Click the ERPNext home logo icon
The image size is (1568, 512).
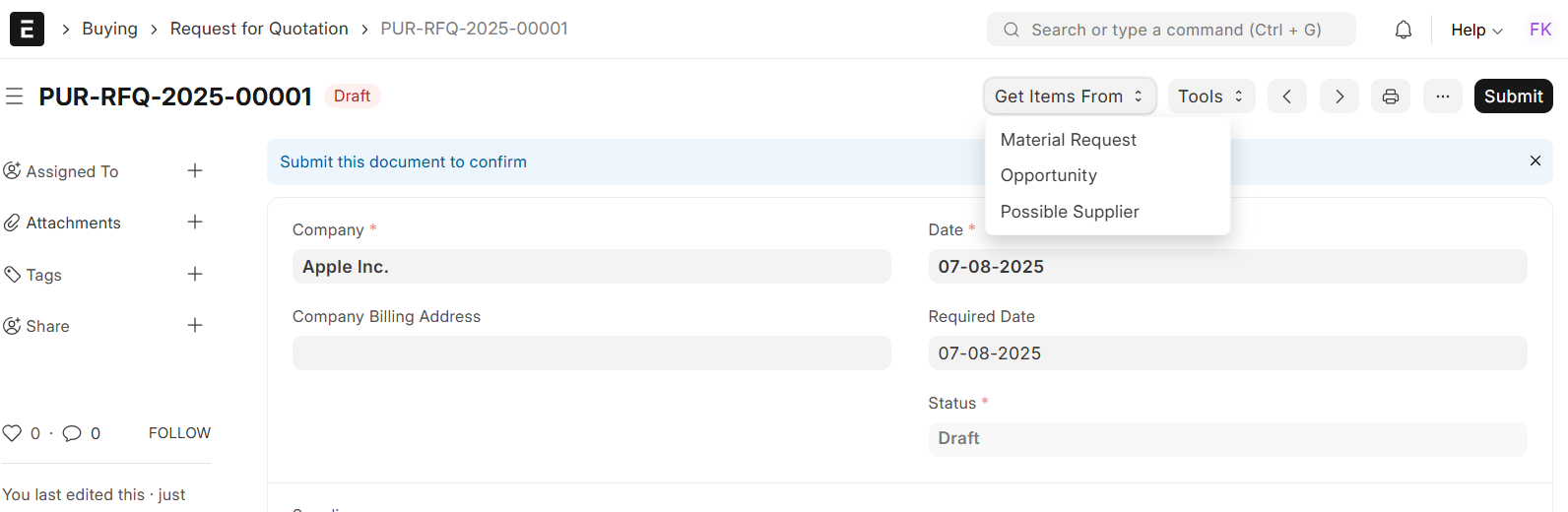[x=27, y=30]
